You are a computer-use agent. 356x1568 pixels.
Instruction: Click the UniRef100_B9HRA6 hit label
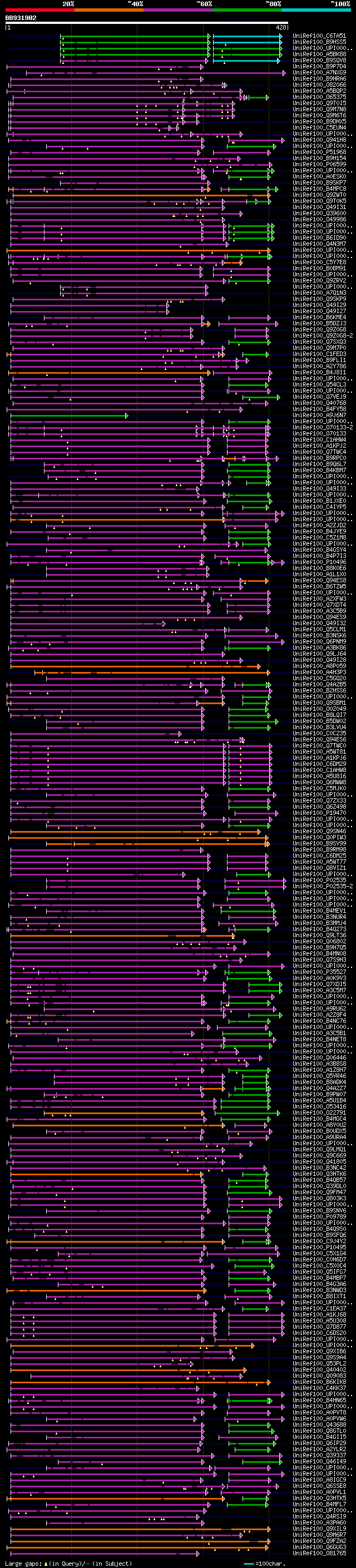pos(319,79)
